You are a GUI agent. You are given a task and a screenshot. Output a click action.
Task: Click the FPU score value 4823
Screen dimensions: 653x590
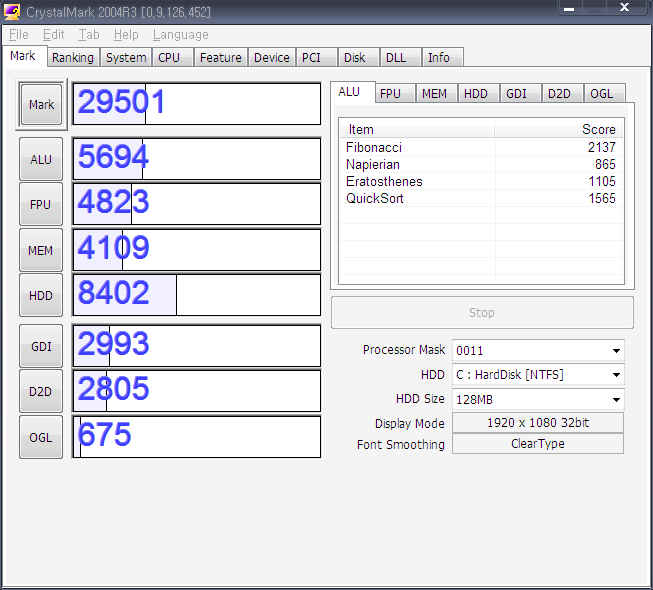coord(113,202)
